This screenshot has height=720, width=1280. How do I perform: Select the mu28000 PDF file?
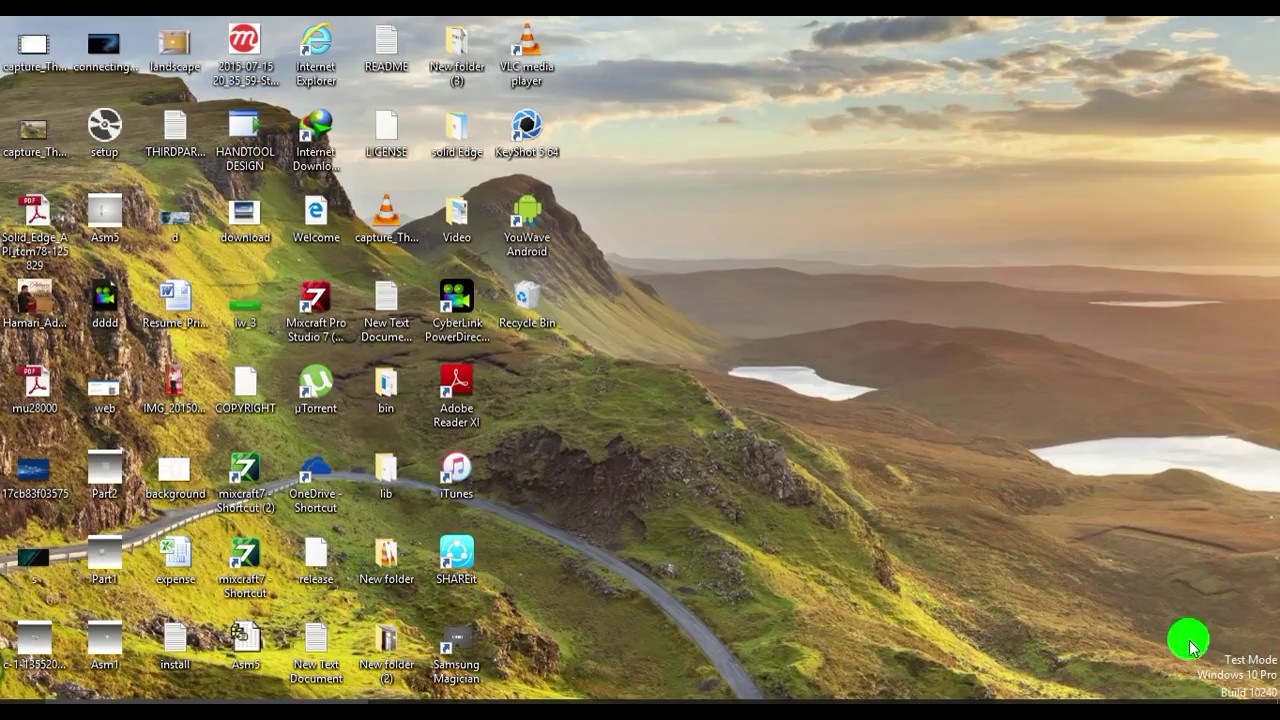[x=35, y=391]
